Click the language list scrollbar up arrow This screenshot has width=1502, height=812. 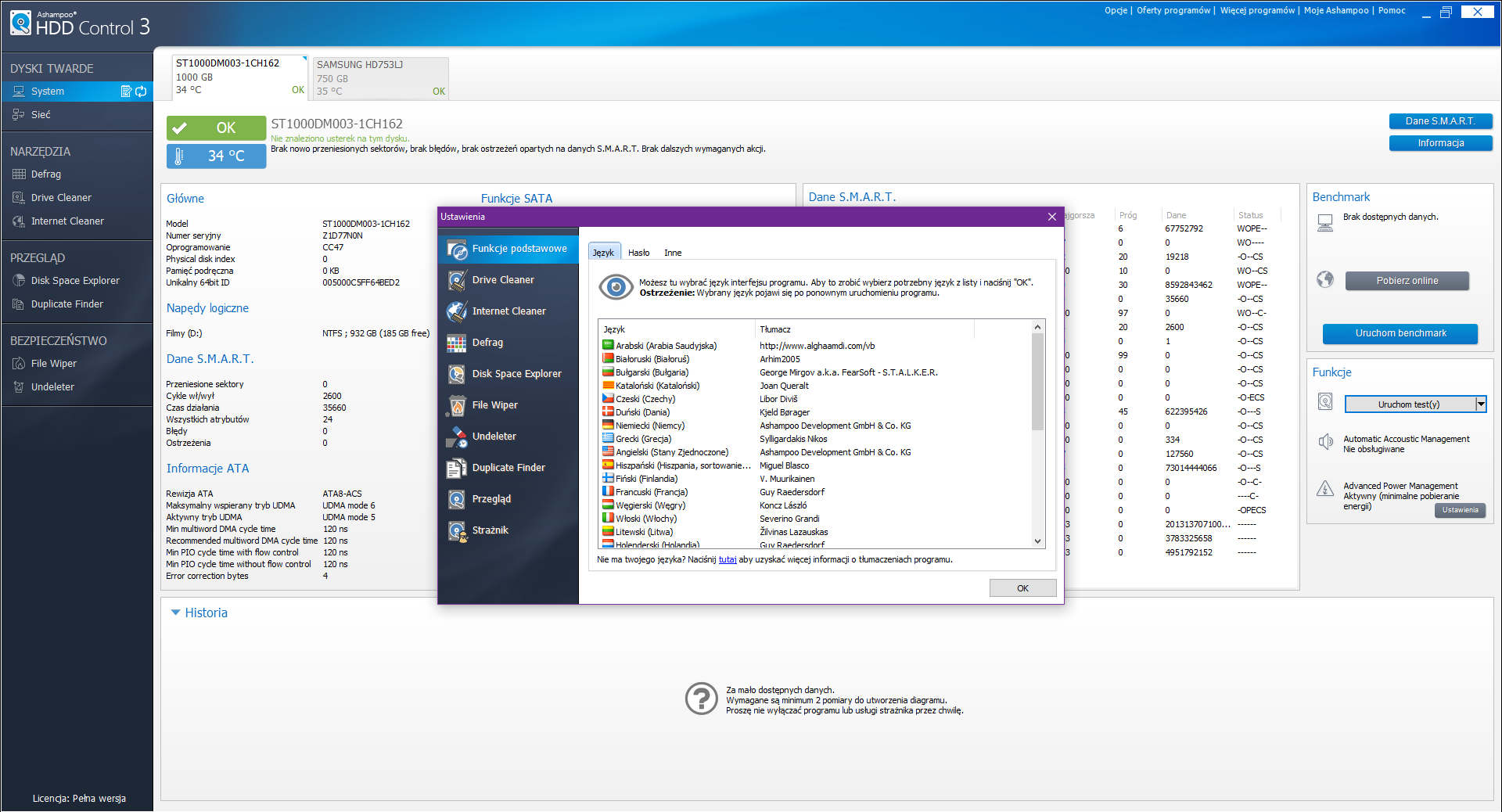(1038, 327)
